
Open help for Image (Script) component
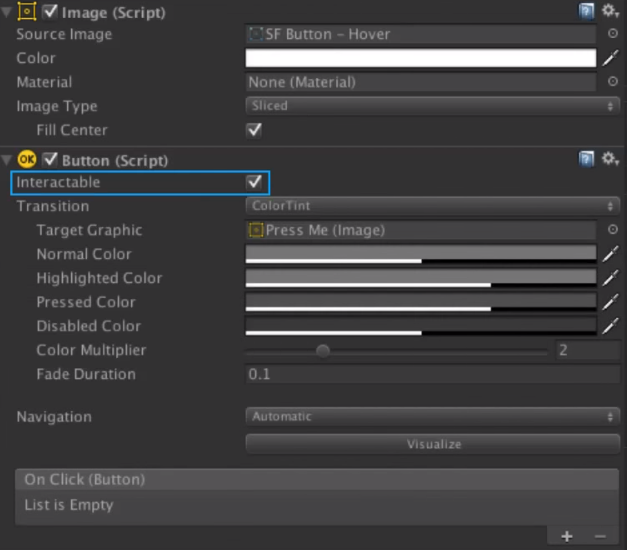(x=586, y=12)
